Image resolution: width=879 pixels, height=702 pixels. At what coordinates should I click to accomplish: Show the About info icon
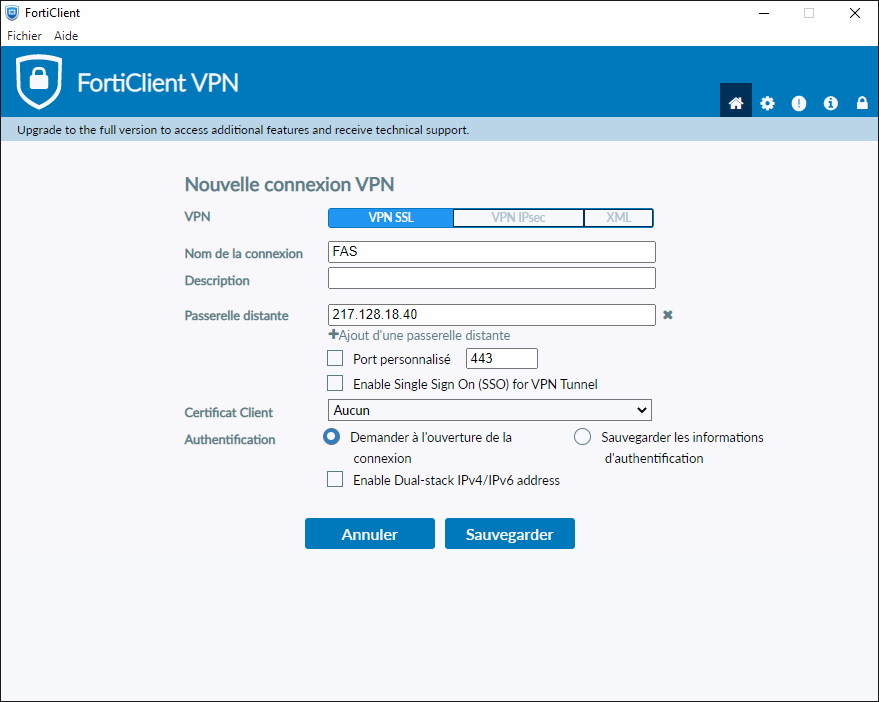830,103
